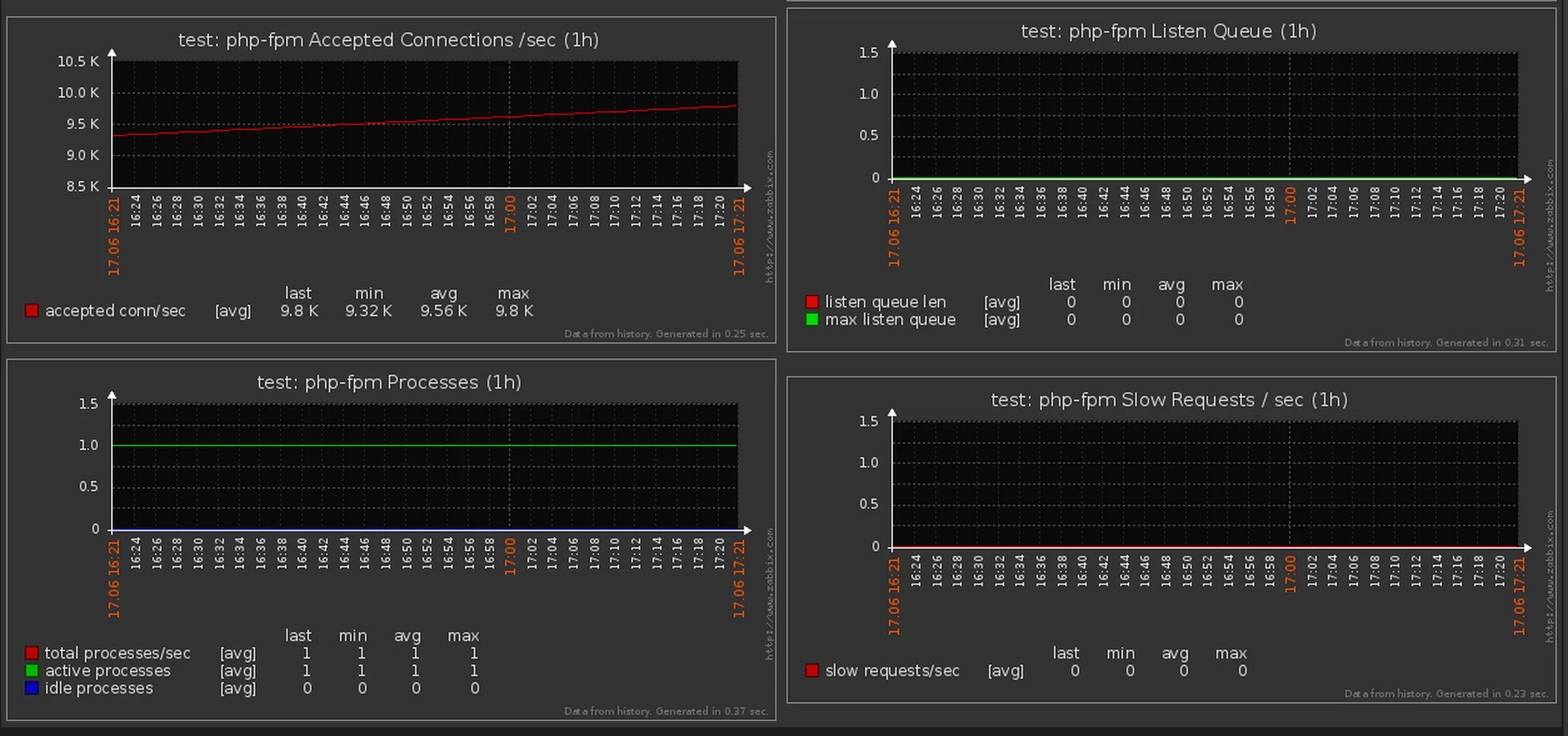Click the 'listen queue len' legend label
The width and height of the screenshot is (1568, 736).
pyautogui.click(x=885, y=302)
